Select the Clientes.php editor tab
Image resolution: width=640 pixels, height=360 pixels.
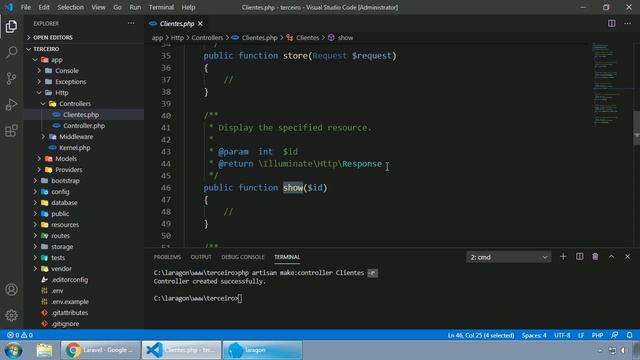tap(176, 24)
